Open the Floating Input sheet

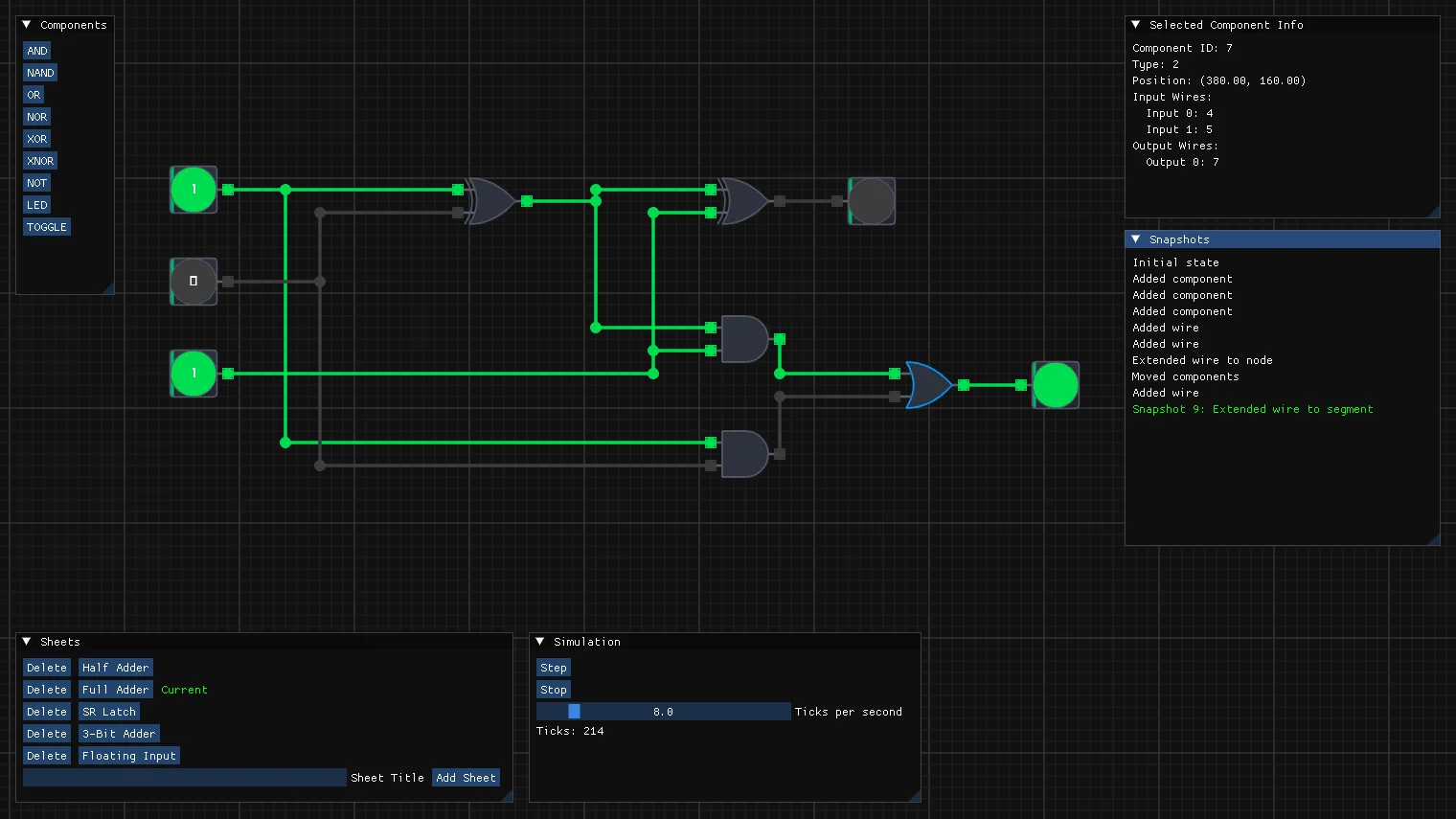(x=129, y=756)
